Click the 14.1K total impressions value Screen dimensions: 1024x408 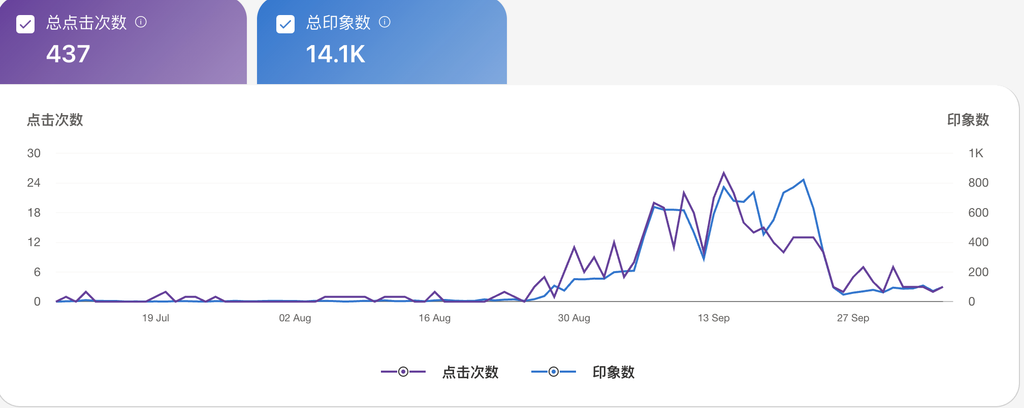click(336, 54)
